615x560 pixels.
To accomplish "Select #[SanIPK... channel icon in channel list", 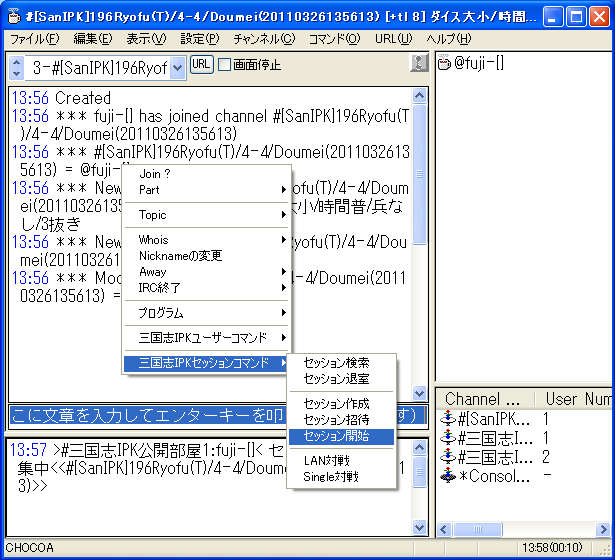I will coord(450,419).
